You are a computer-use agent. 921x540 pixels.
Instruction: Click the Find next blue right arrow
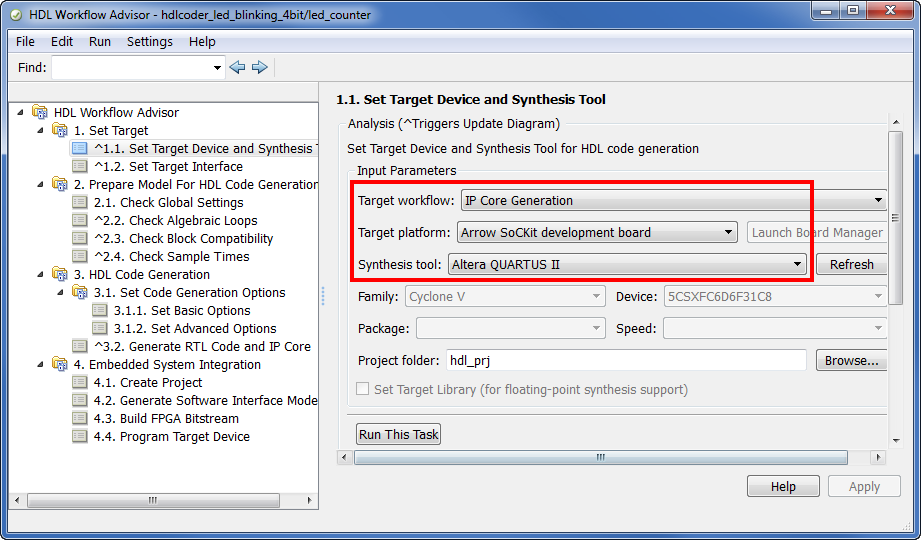coord(260,67)
